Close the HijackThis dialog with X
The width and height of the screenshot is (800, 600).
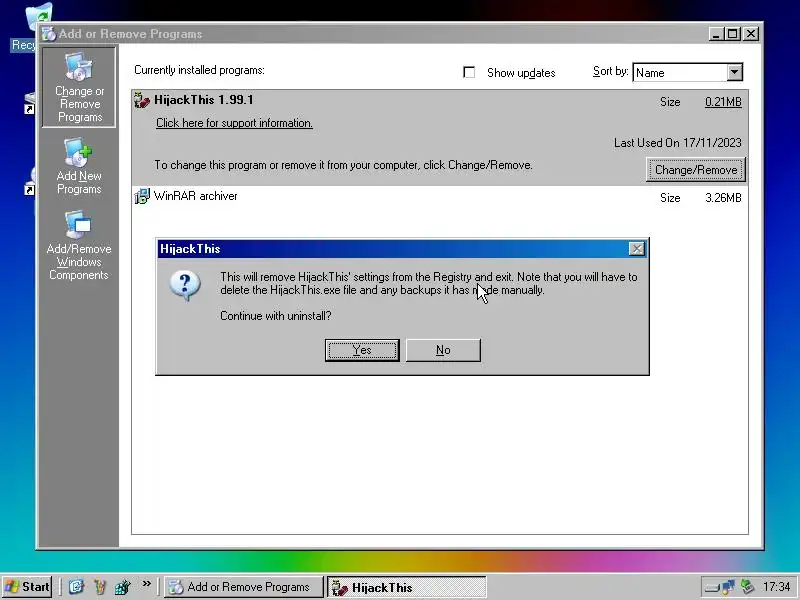[x=636, y=248]
